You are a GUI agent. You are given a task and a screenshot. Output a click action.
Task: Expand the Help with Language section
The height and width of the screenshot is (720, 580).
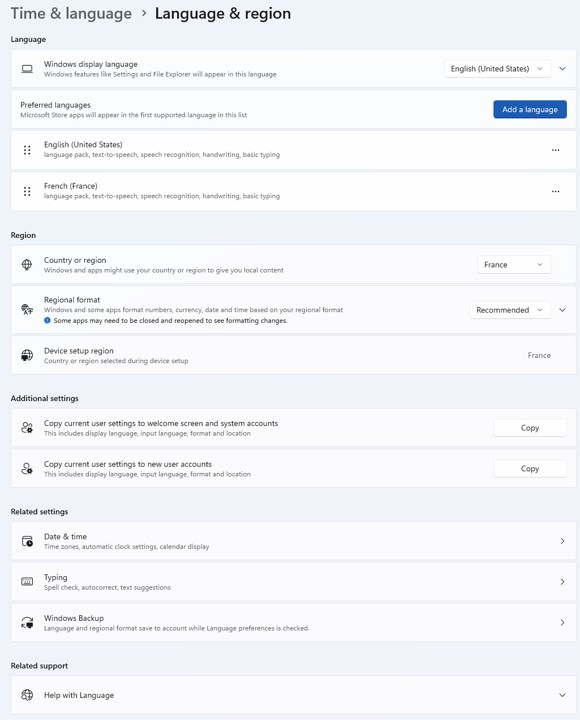562,695
